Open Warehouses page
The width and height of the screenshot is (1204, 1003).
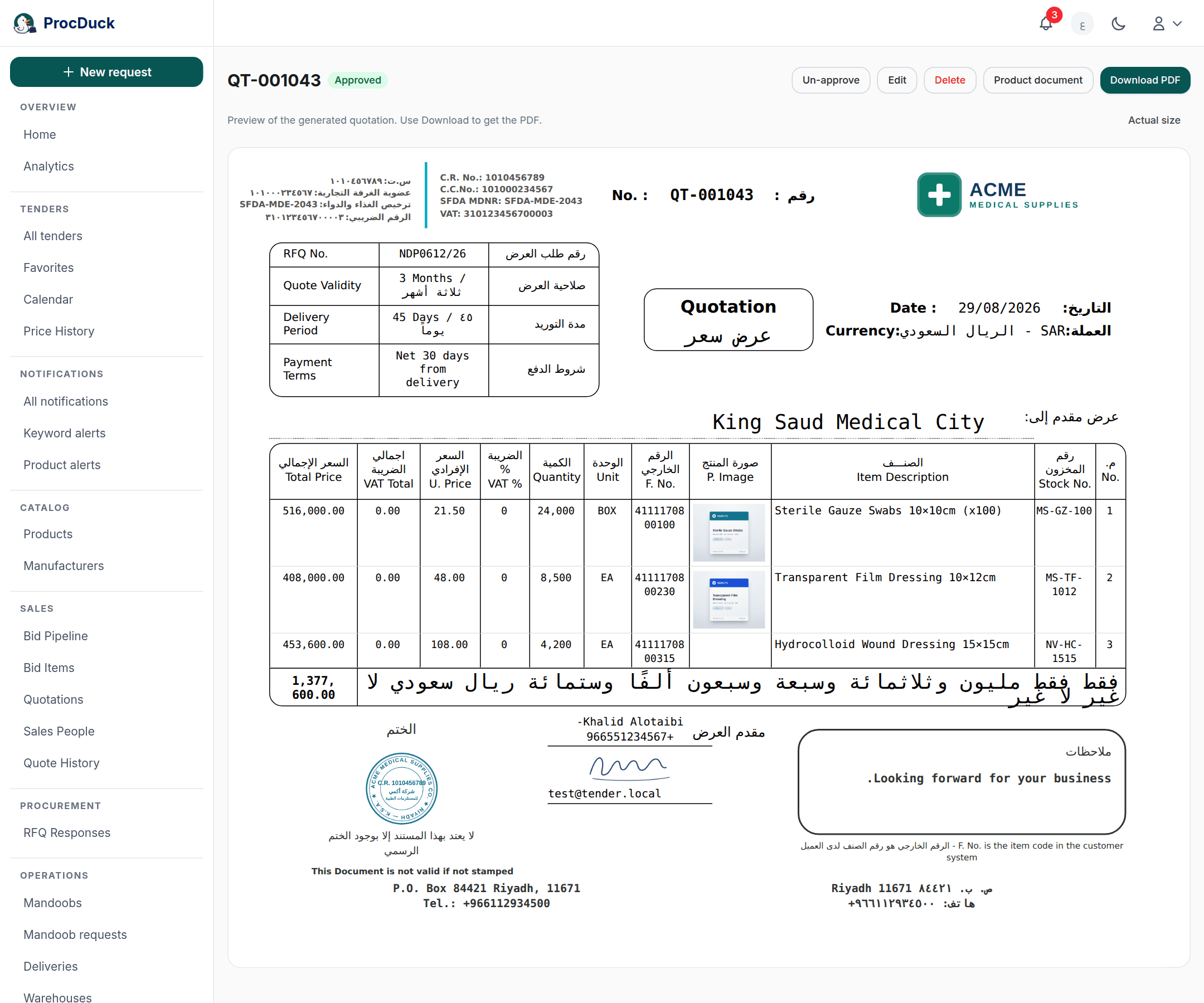pyautogui.click(x=57, y=997)
